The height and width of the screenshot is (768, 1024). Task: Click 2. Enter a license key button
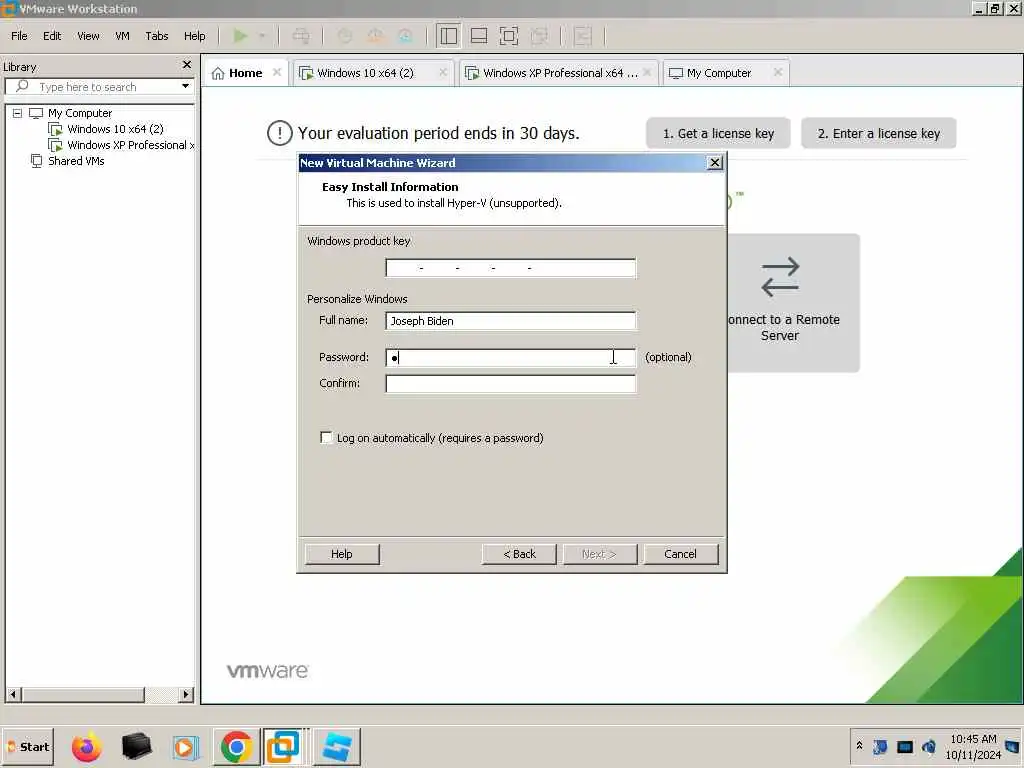(878, 133)
